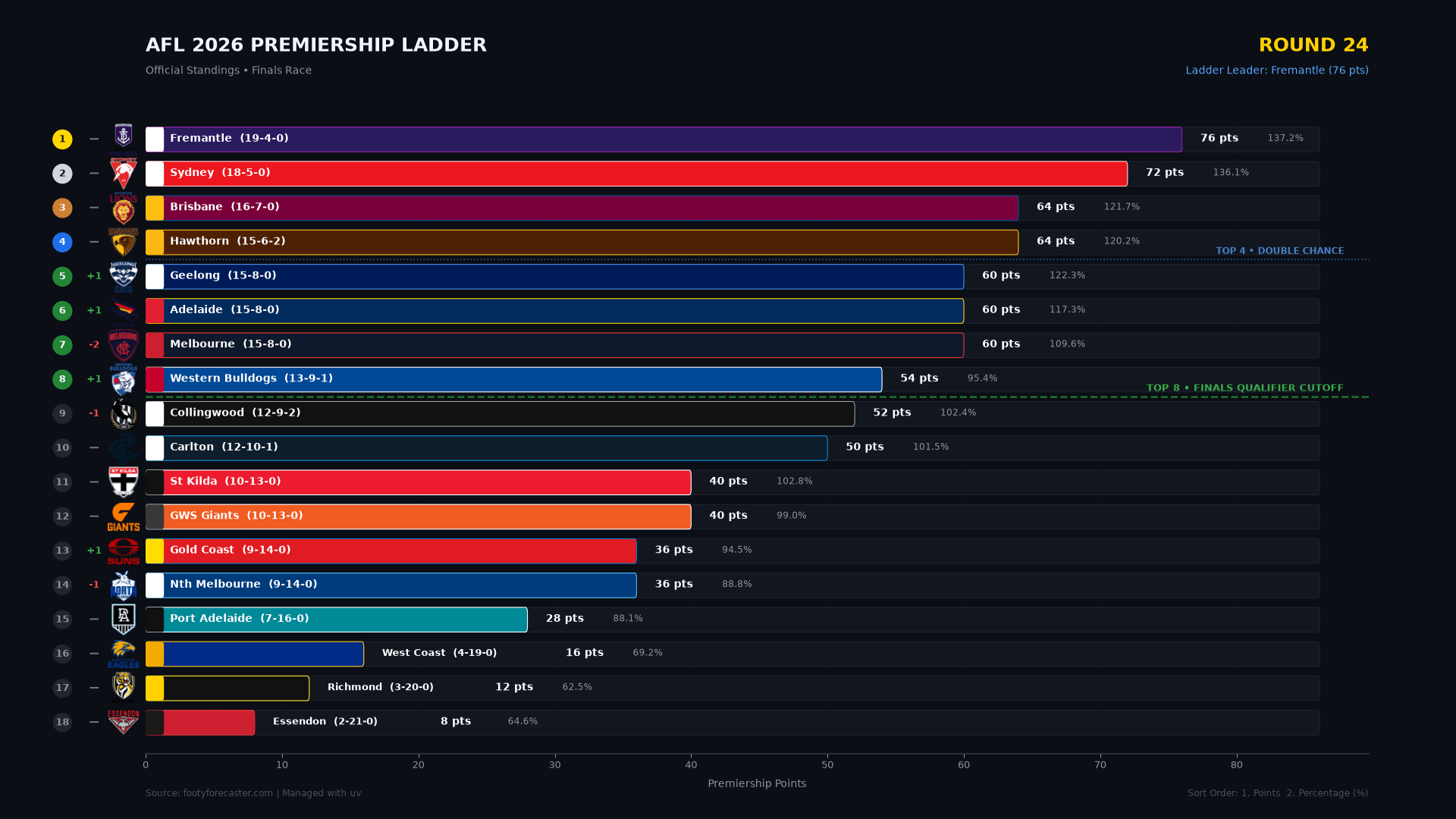Click the AFL 2026 PREMIERSHIP LADDER title
Screen dimensions: 1456x819
(316, 45)
